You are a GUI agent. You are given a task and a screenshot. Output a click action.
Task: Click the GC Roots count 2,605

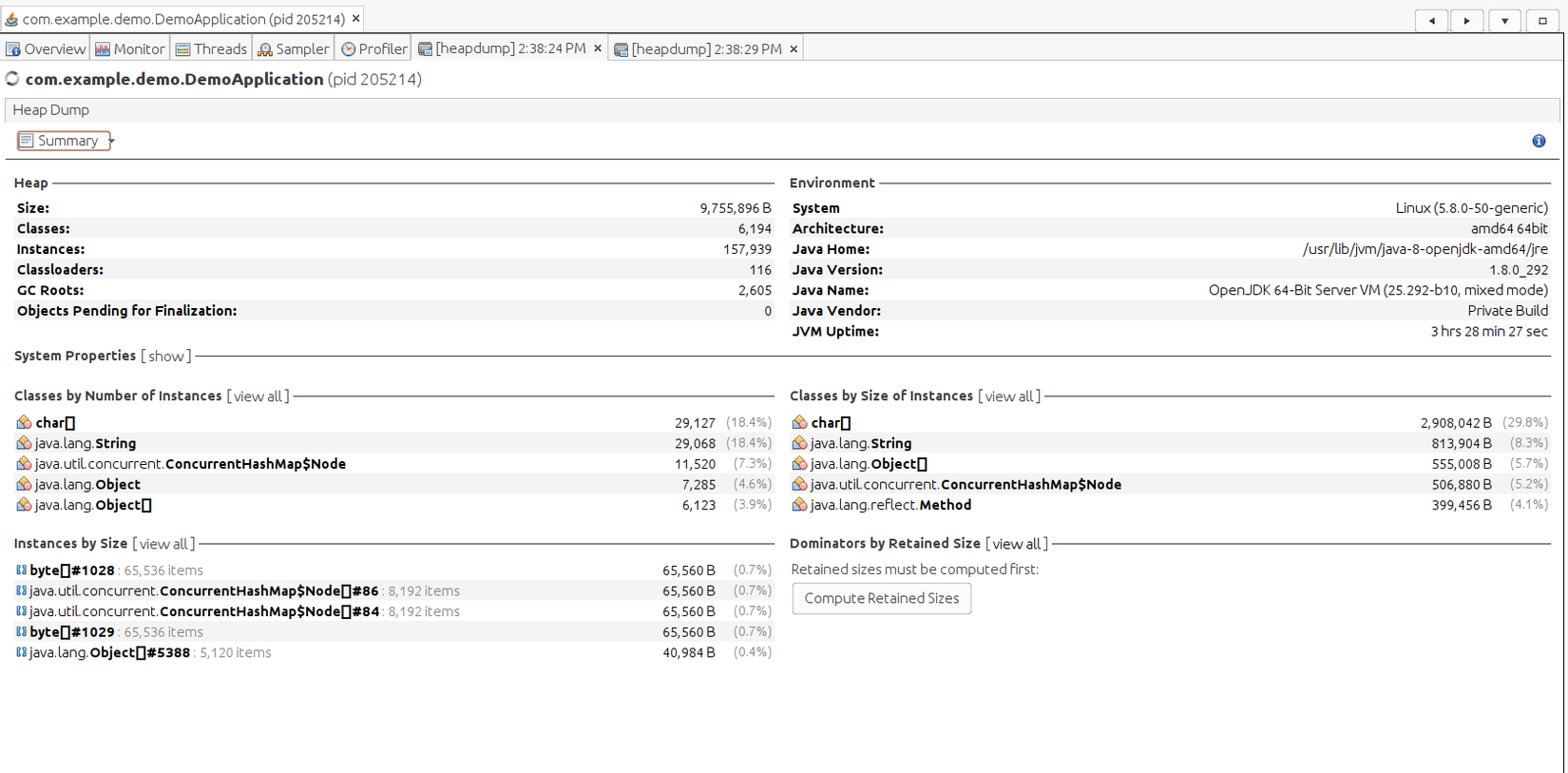755,290
